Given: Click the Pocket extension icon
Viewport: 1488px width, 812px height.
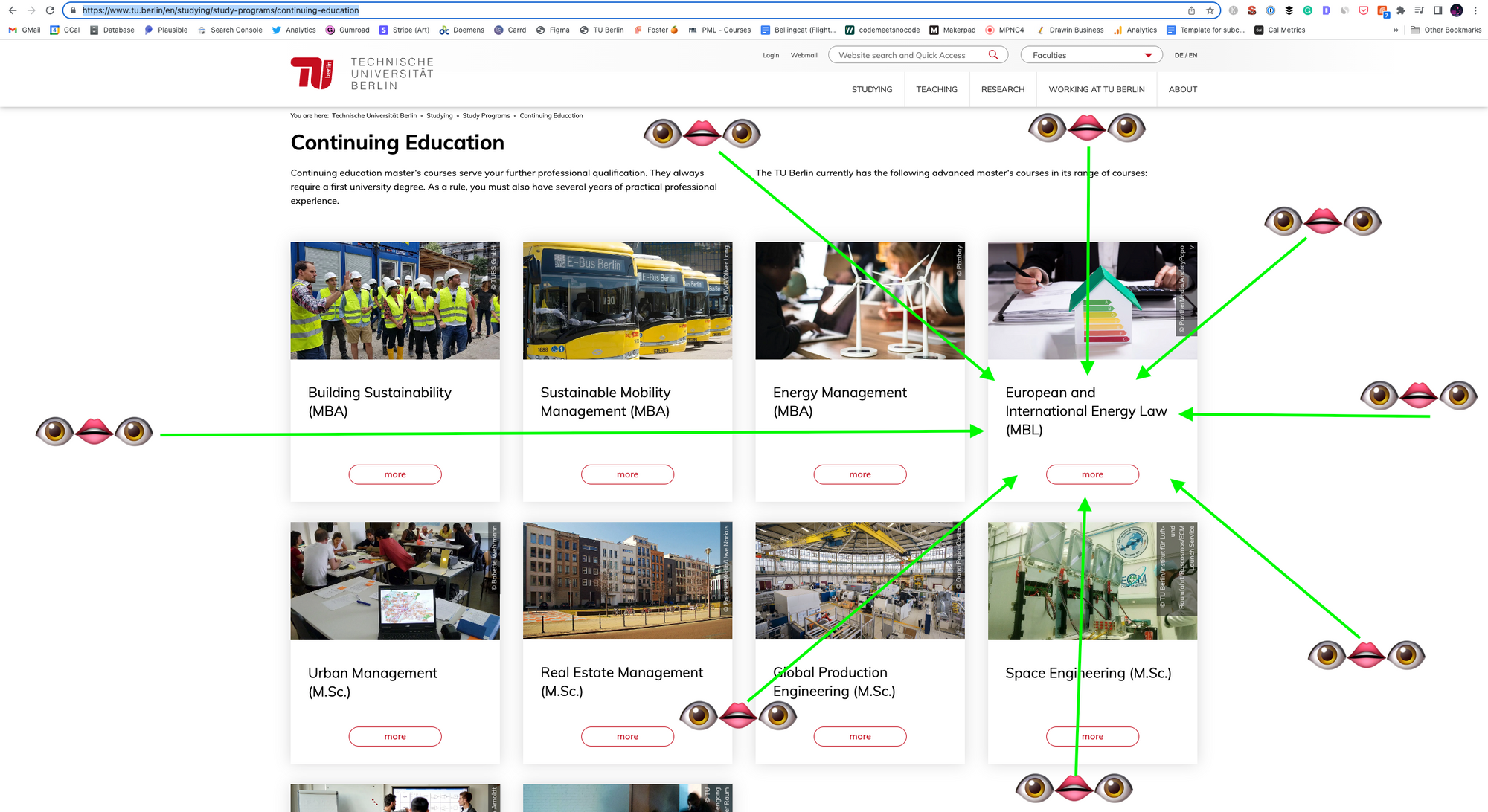Looking at the screenshot, I should (x=1363, y=10).
